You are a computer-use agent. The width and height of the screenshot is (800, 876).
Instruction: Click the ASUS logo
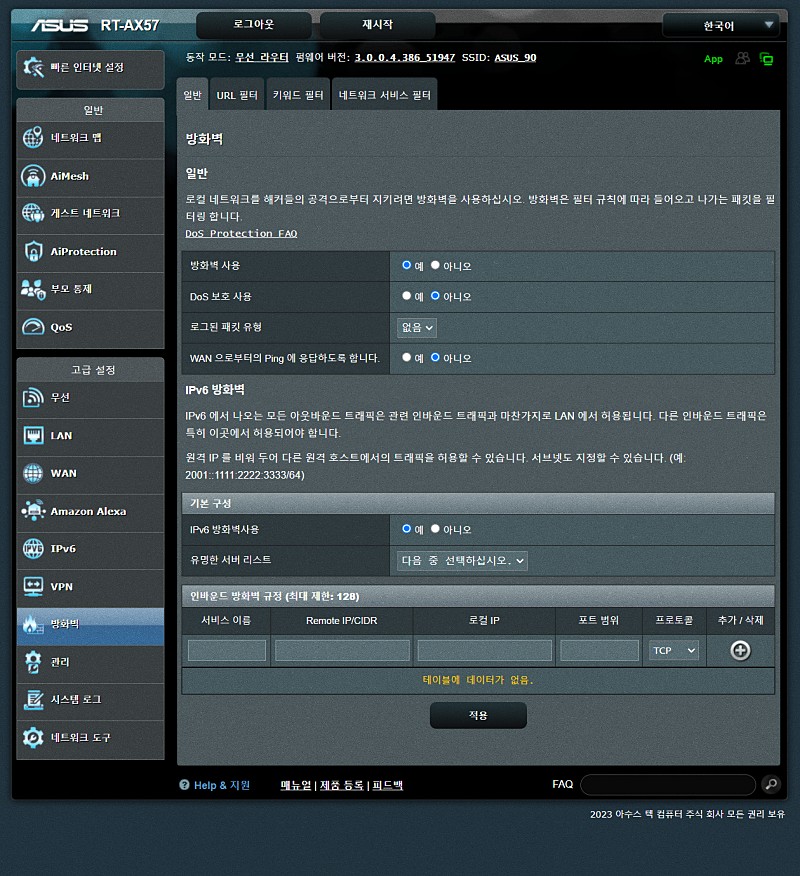(x=60, y=26)
